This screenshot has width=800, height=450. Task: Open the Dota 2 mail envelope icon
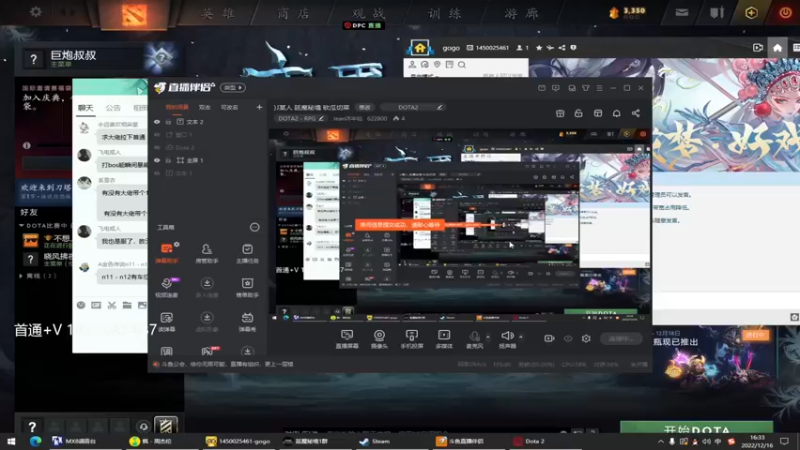pos(682,13)
